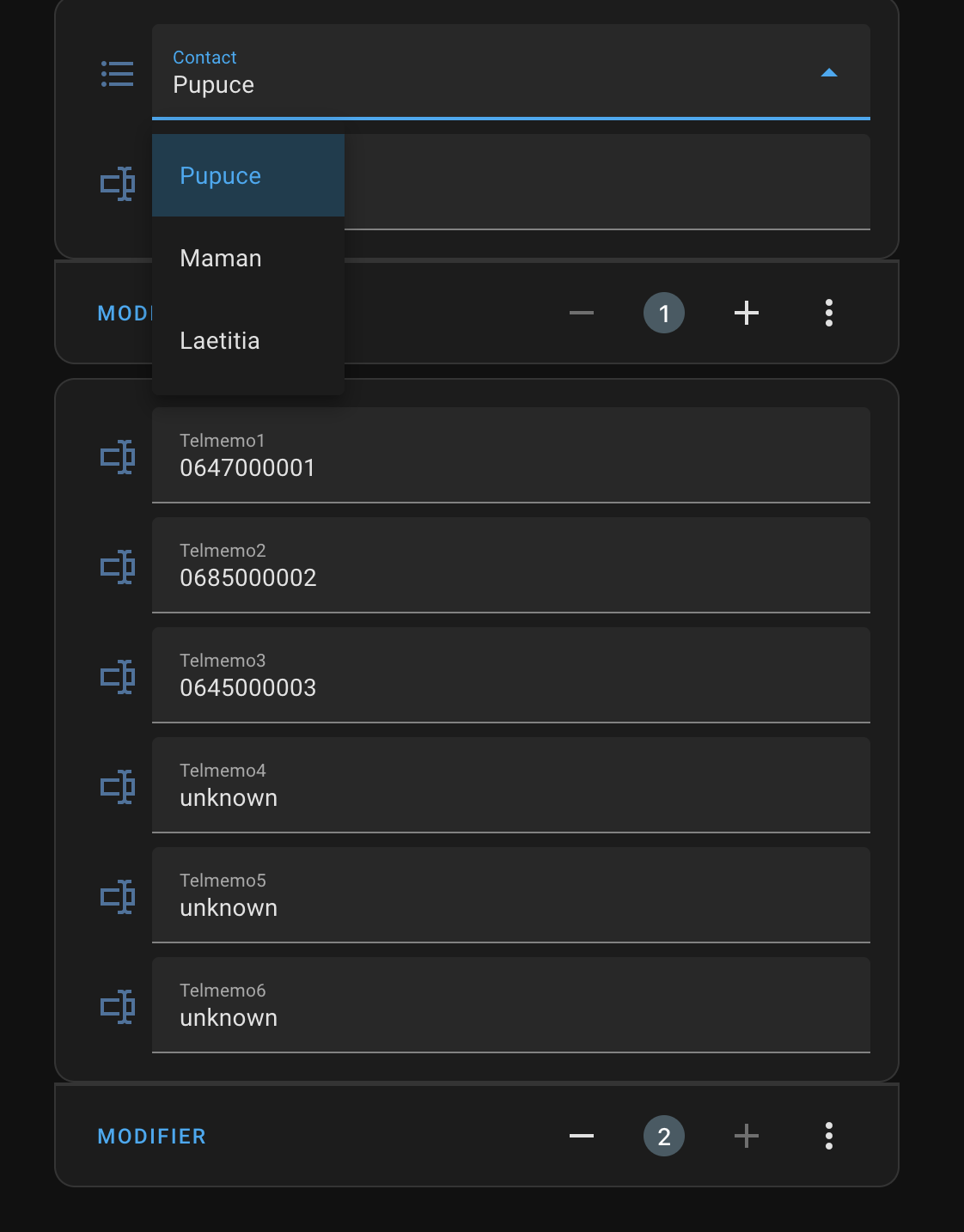Screen dimensions: 964x1232
Task: Click the text-field icon next to Telmemo1
Action: pyautogui.click(x=118, y=457)
